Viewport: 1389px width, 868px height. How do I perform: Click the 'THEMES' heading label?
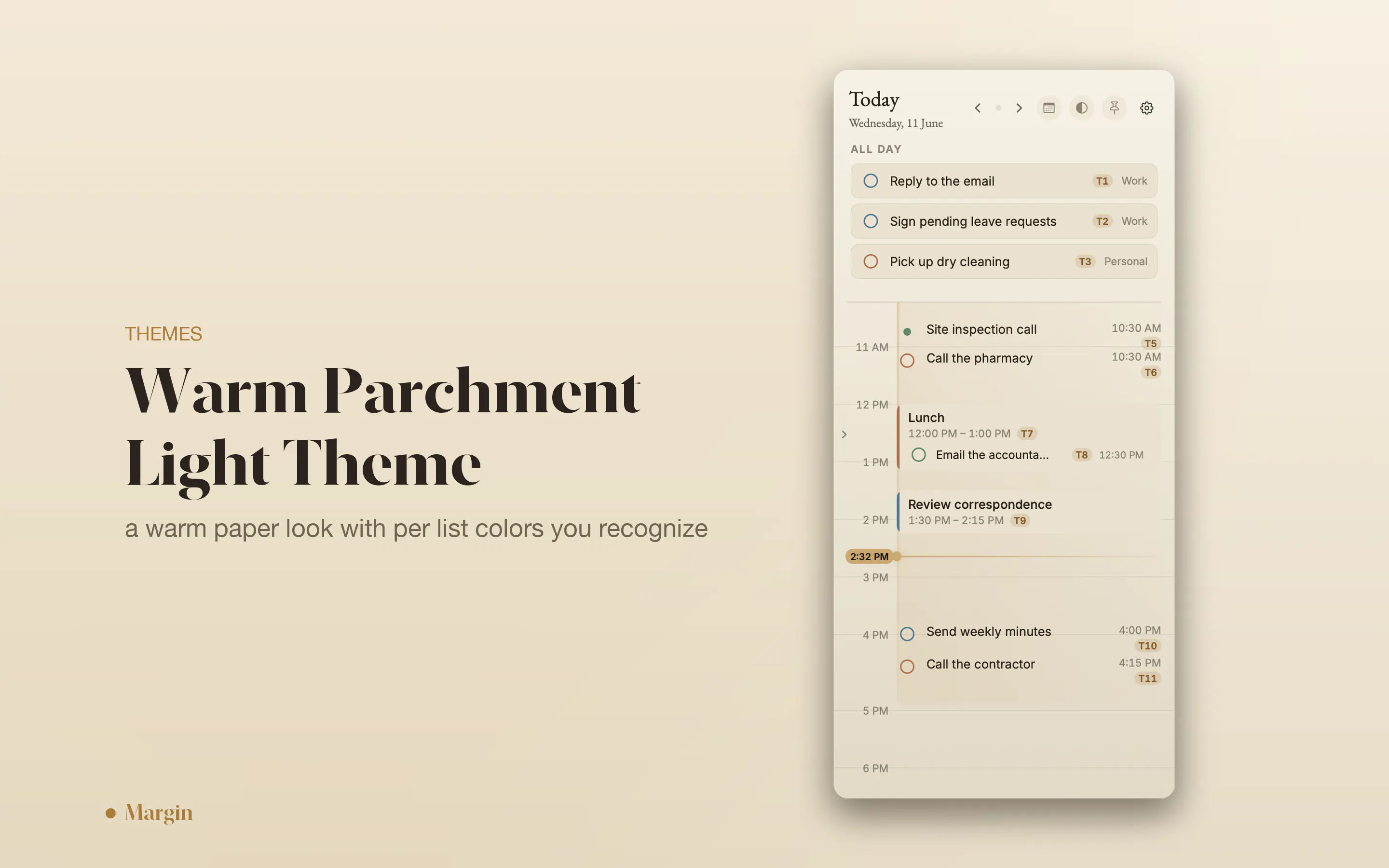pos(163,334)
